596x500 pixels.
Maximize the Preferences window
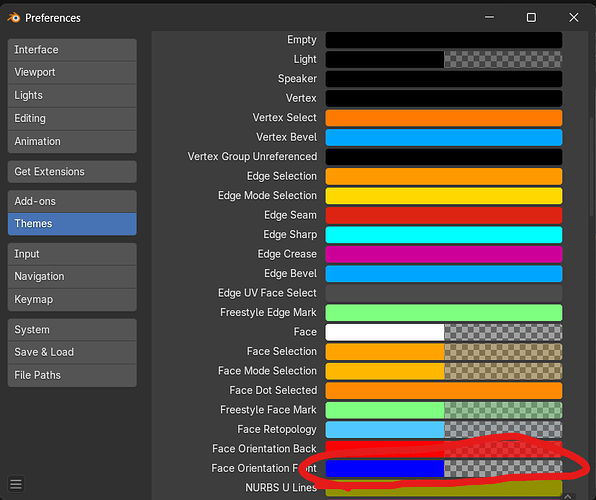[x=531, y=17]
